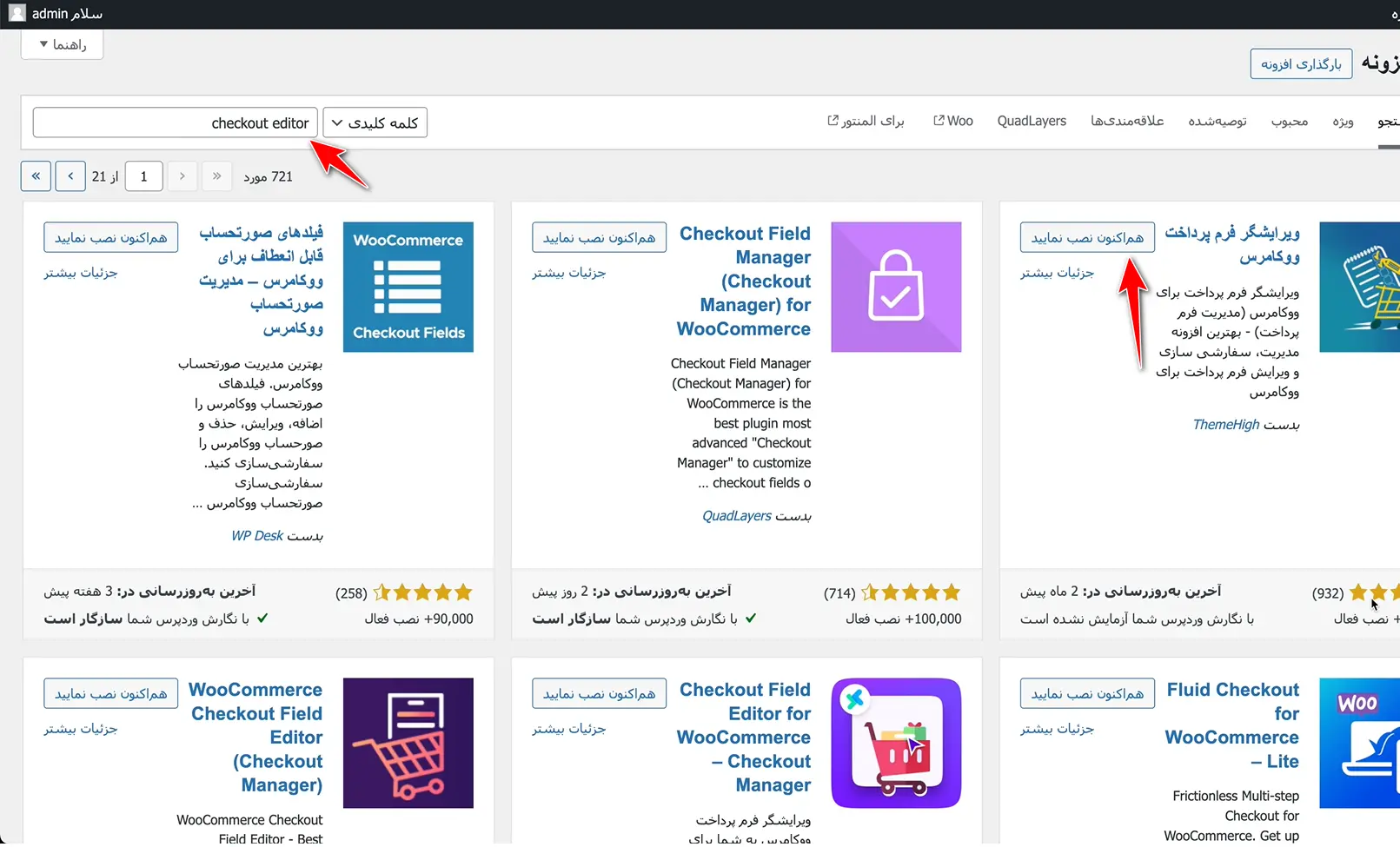Click the +90,000 نصب فعال install count
Viewport: 1400px width, 847px height.
(x=419, y=619)
